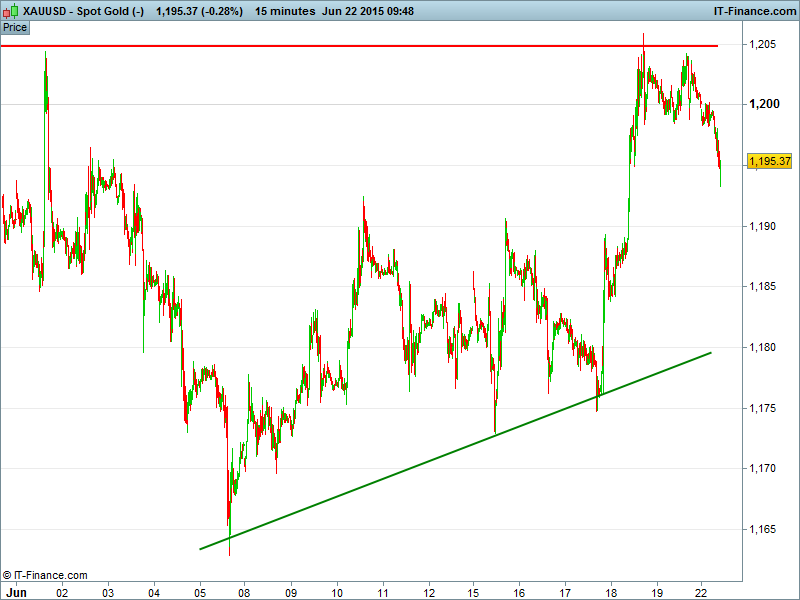
Task: Click the 1,190 price axis label
Action: 763,227
